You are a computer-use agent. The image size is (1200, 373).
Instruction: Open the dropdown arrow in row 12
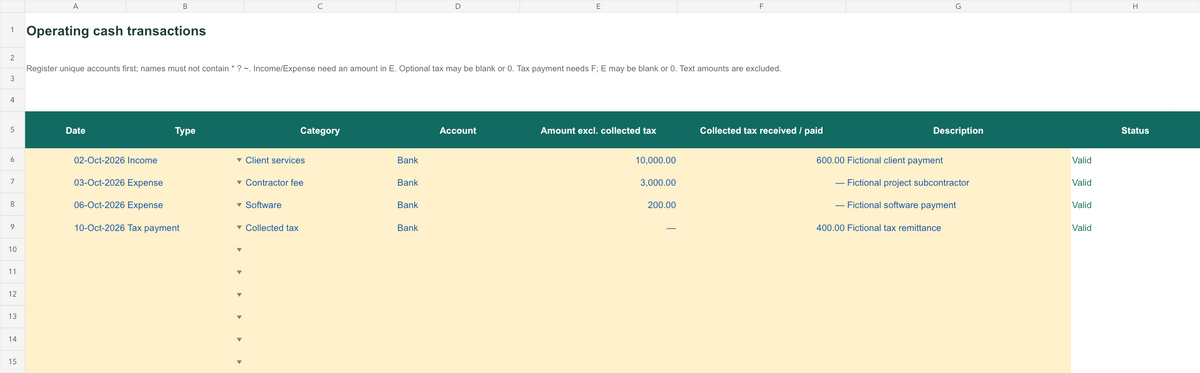(x=239, y=295)
